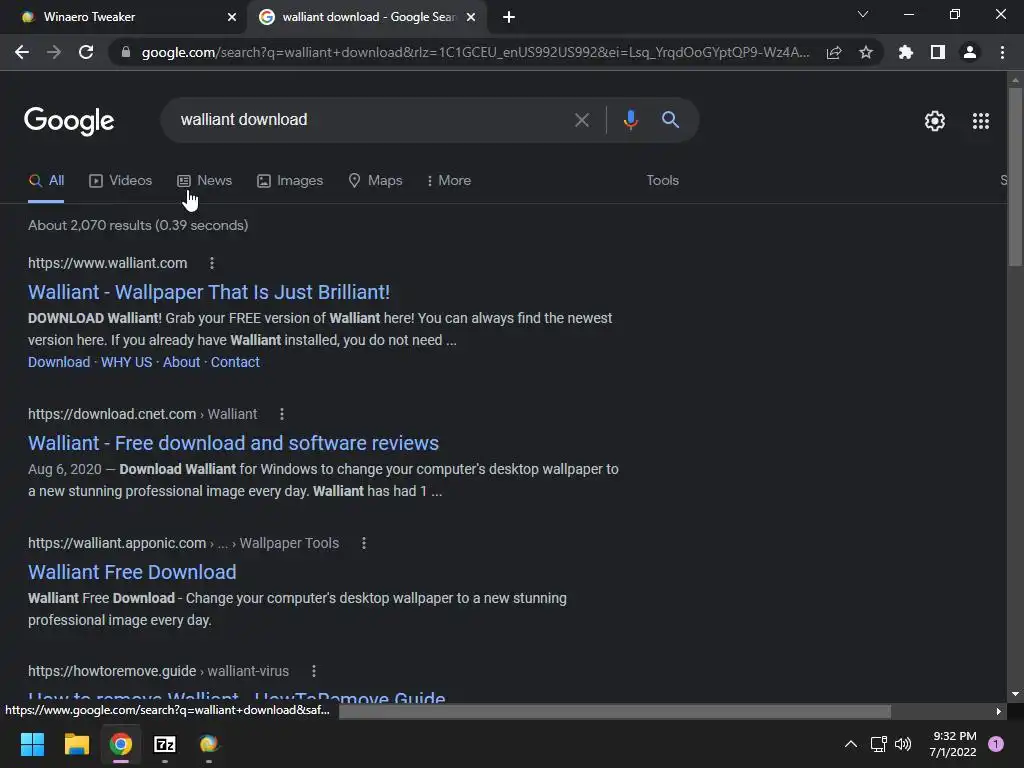
Task: Switch to Videos results
Action: [x=121, y=181]
